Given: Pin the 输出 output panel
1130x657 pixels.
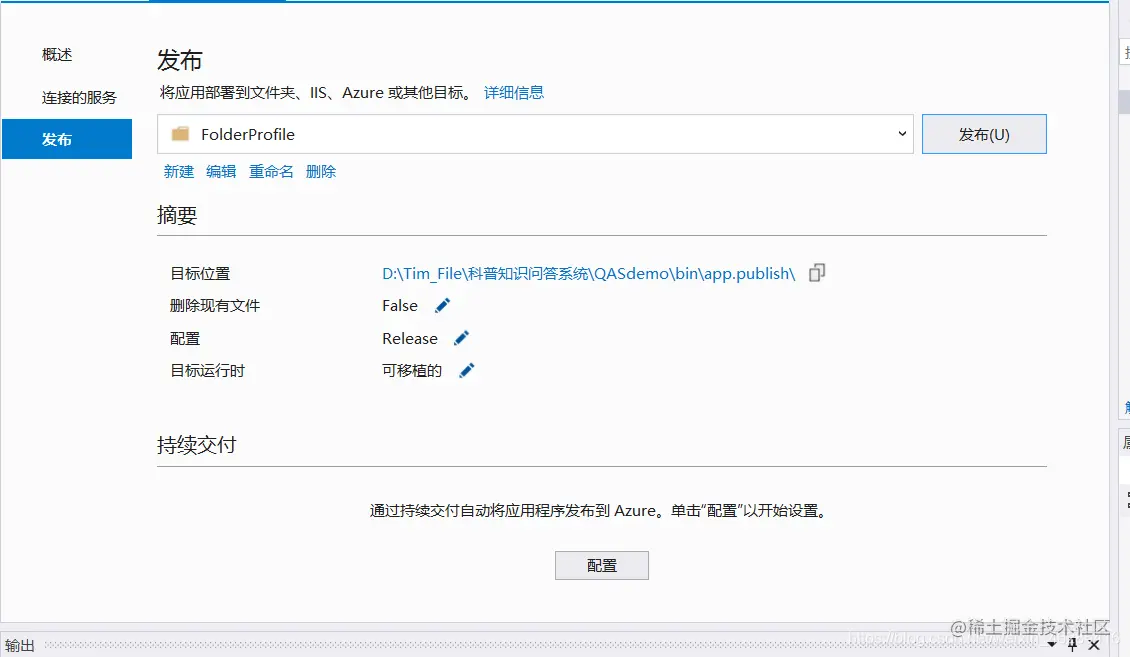Looking at the screenshot, I should click(x=1072, y=645).
